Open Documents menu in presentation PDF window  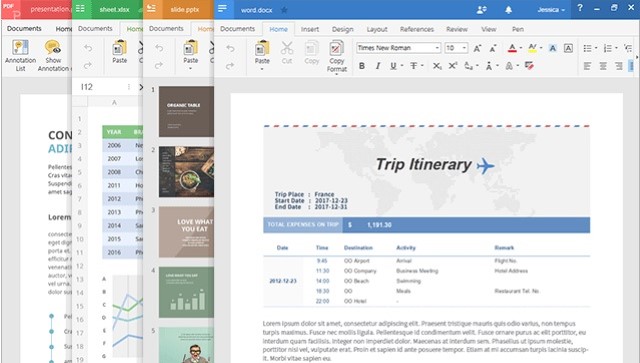click(x=24, y=28)
